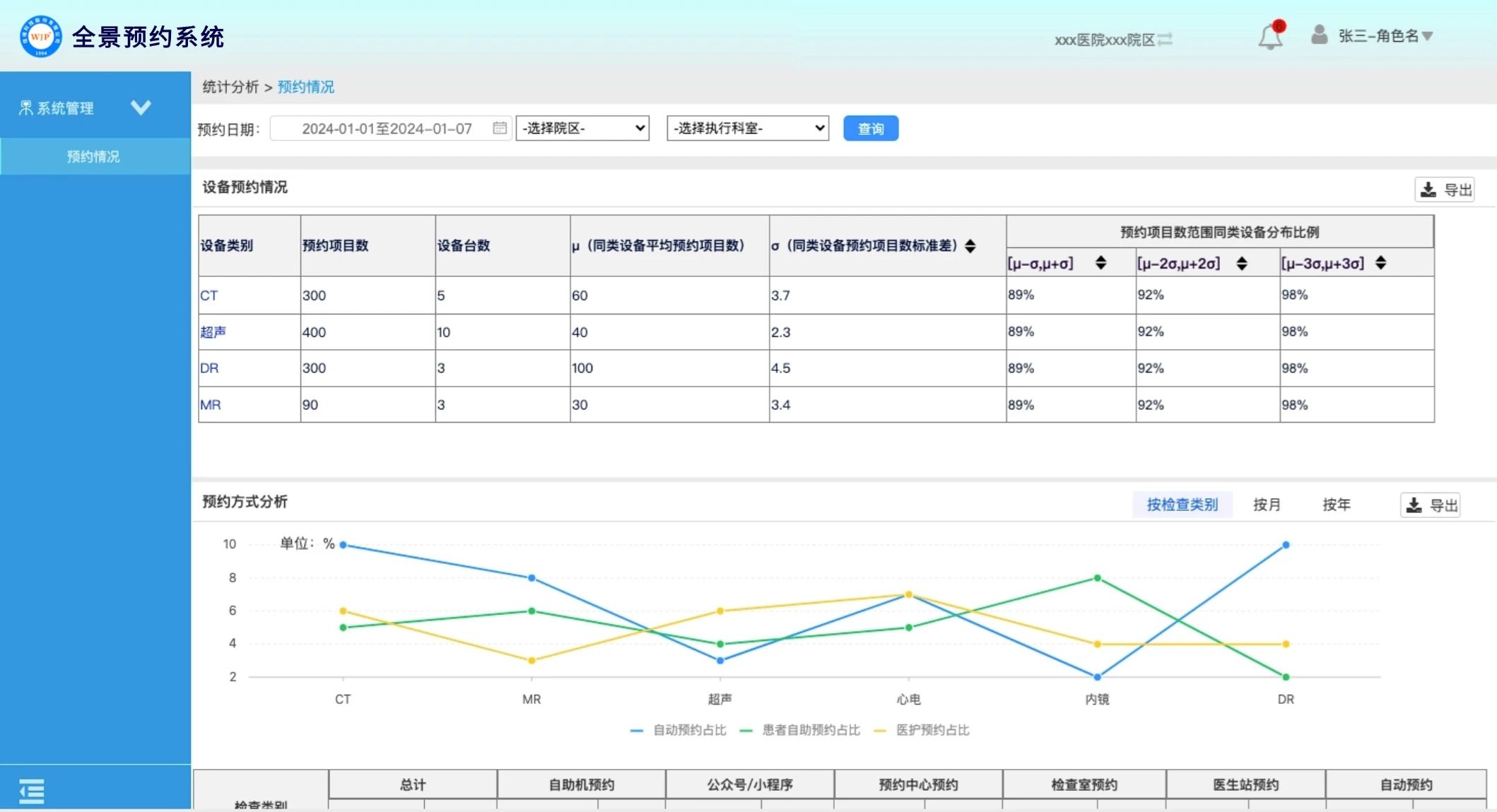
Task: Switch hospital campus via swap icon
Action: coord(1166,39)
